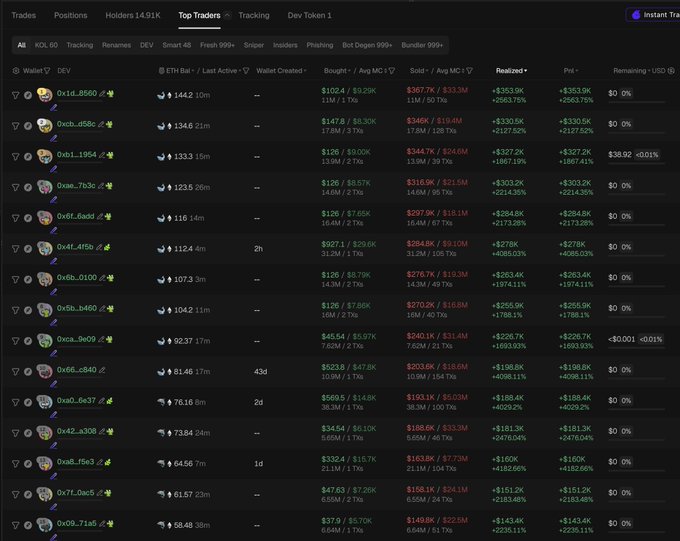Click the blue pen icon under 0xae..7b3c
This screenshot has height=541, width=680.
pyautogui.click(x=54, y=200)
